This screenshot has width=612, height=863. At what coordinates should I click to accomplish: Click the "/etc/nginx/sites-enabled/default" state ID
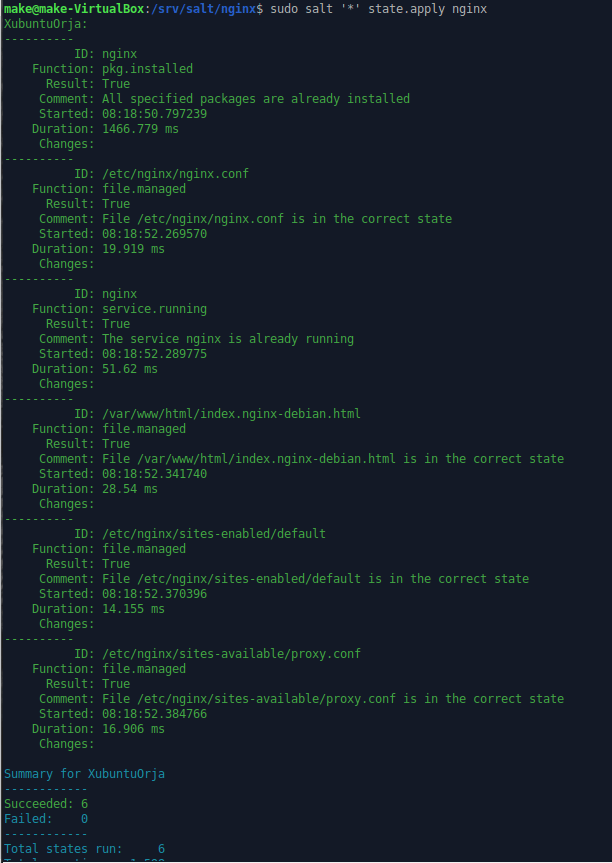(214, 534)
